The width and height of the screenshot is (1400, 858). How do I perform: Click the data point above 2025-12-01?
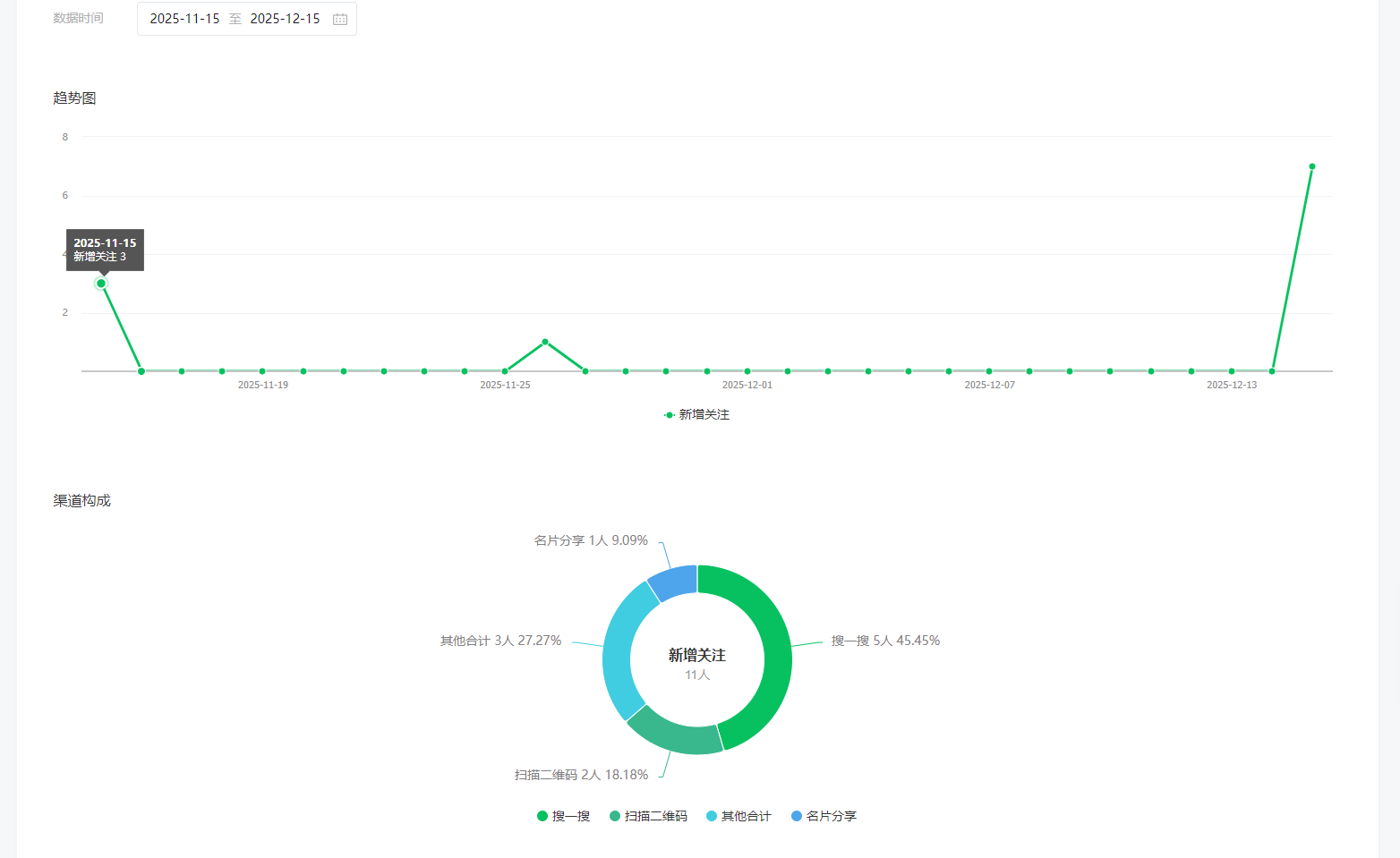747,371
